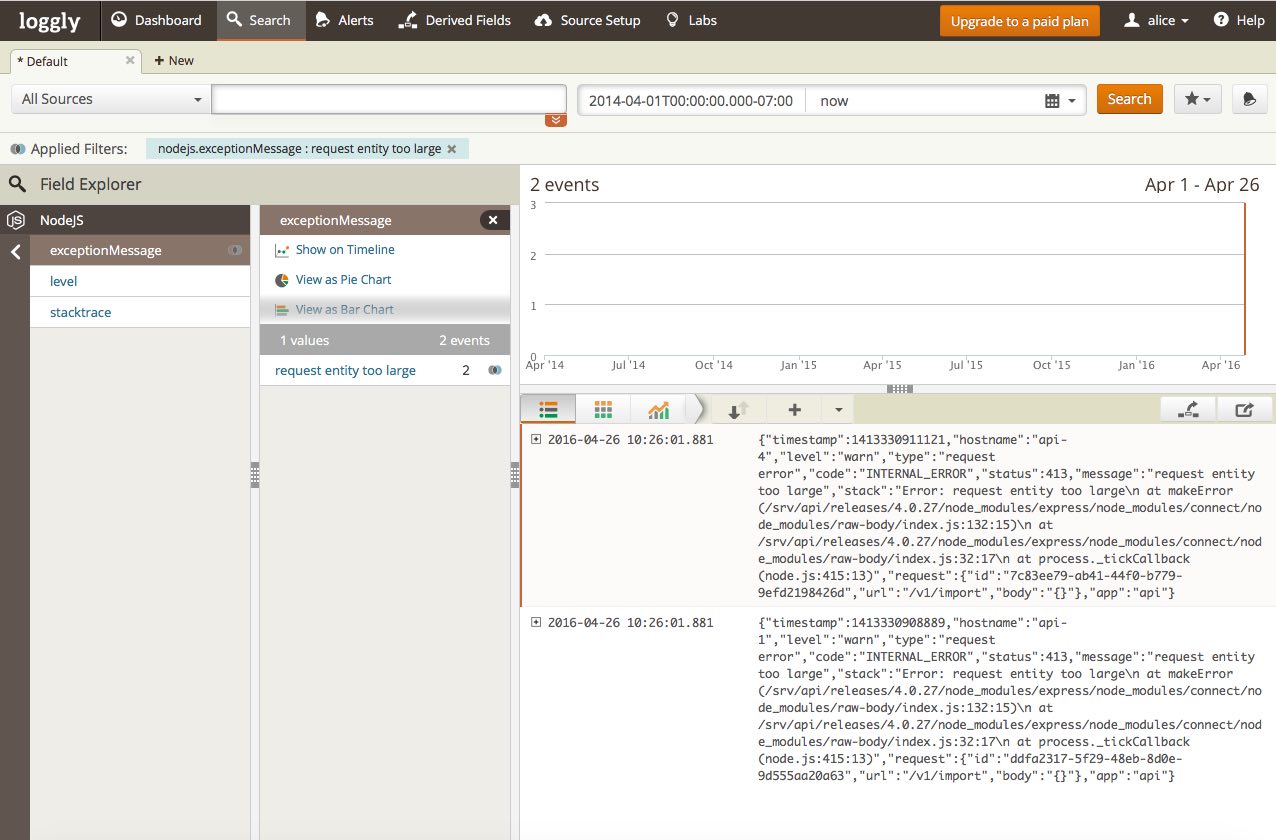This screenshot has height=840, width=1276.
Task: Collapse Field Explorer with the left chevron
Action: 15,251
